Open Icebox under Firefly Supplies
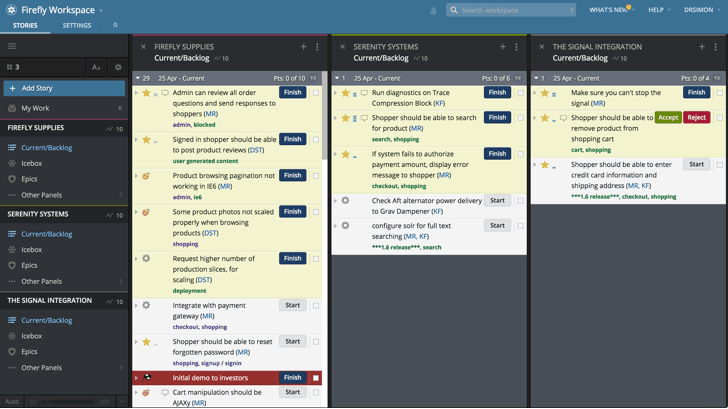Viewport: 728px width, 409px height. tap(31, 163)
